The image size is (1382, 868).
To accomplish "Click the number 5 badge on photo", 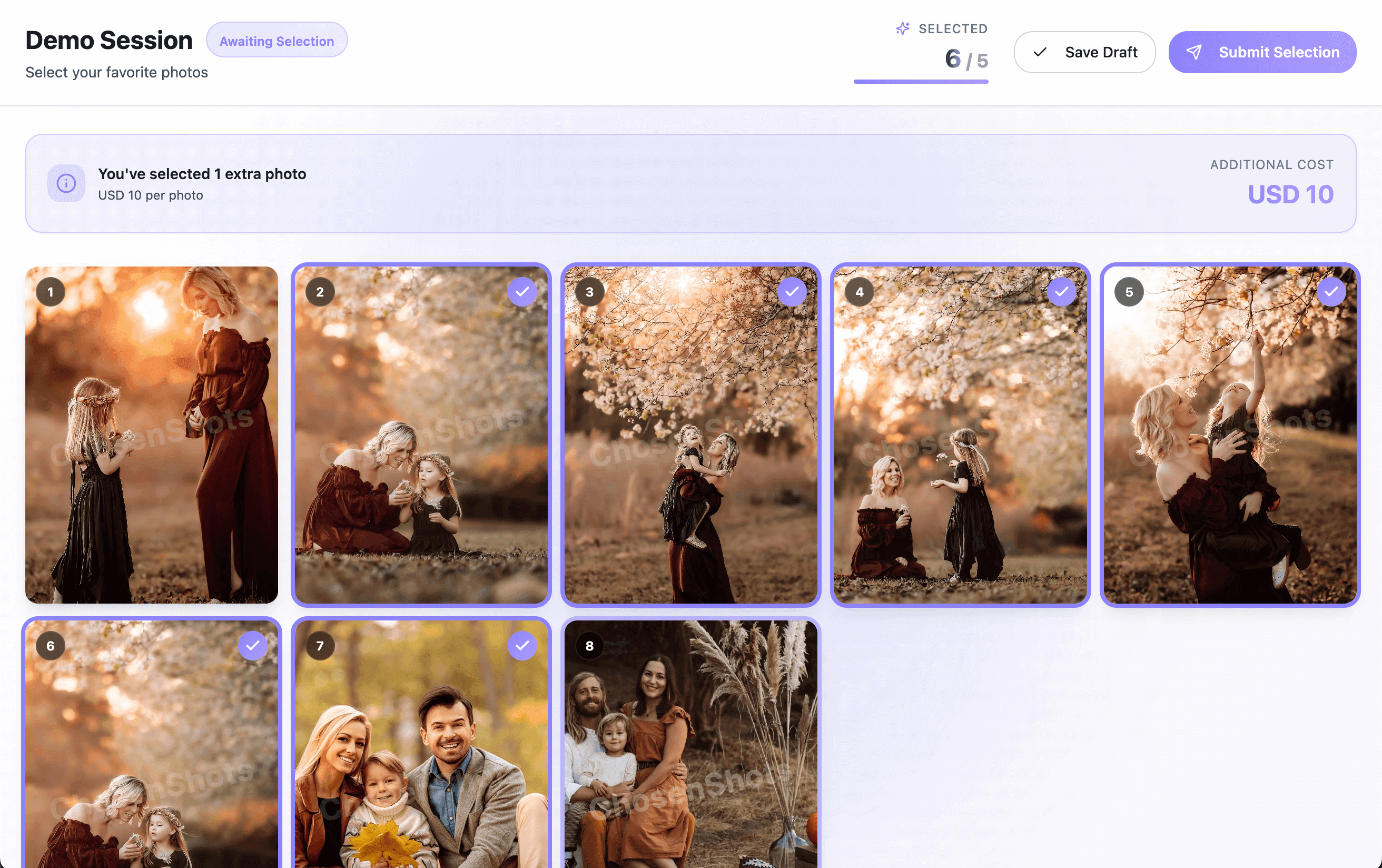I will click(1129, 292).
